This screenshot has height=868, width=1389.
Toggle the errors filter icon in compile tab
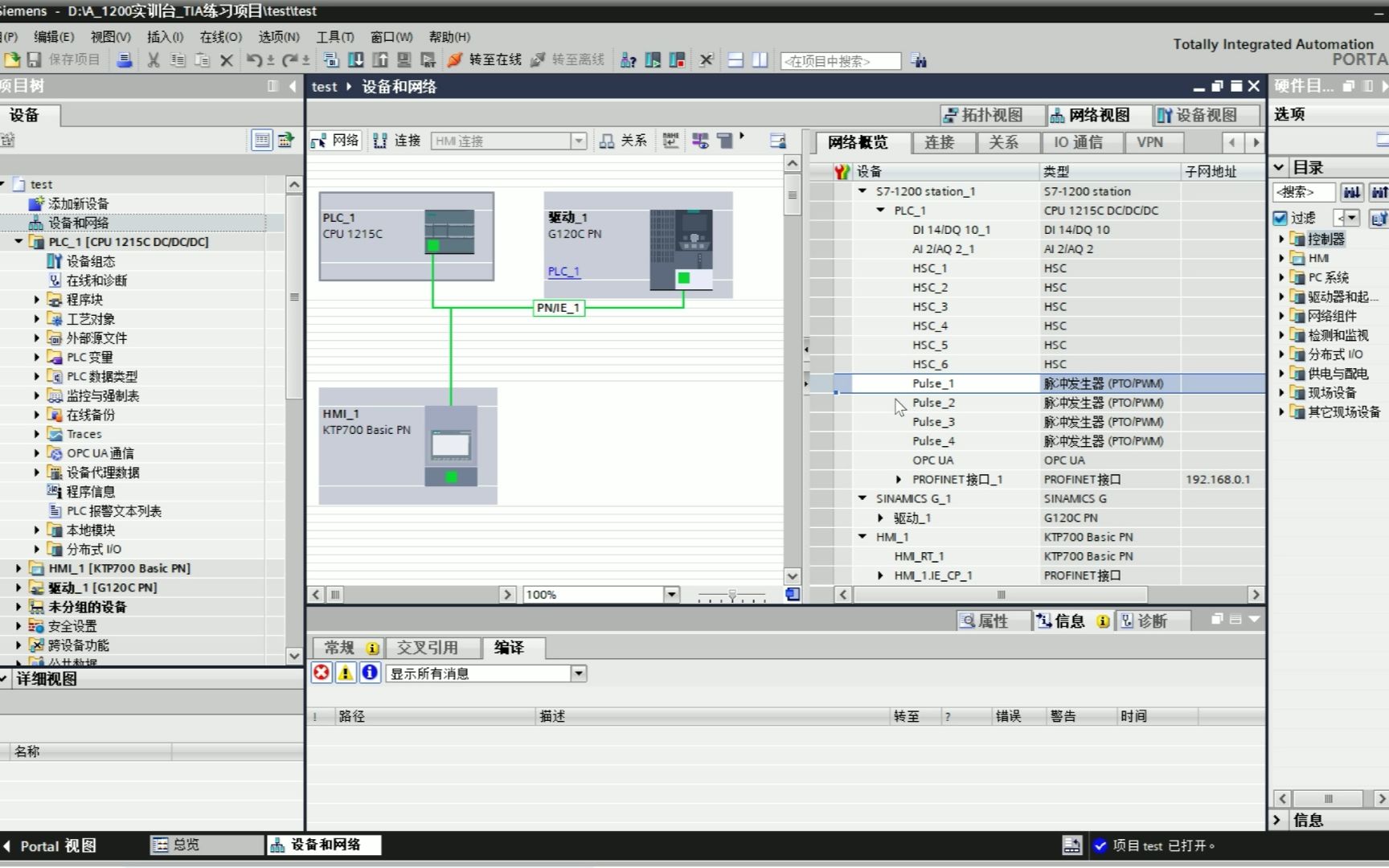tap(322, 673)
